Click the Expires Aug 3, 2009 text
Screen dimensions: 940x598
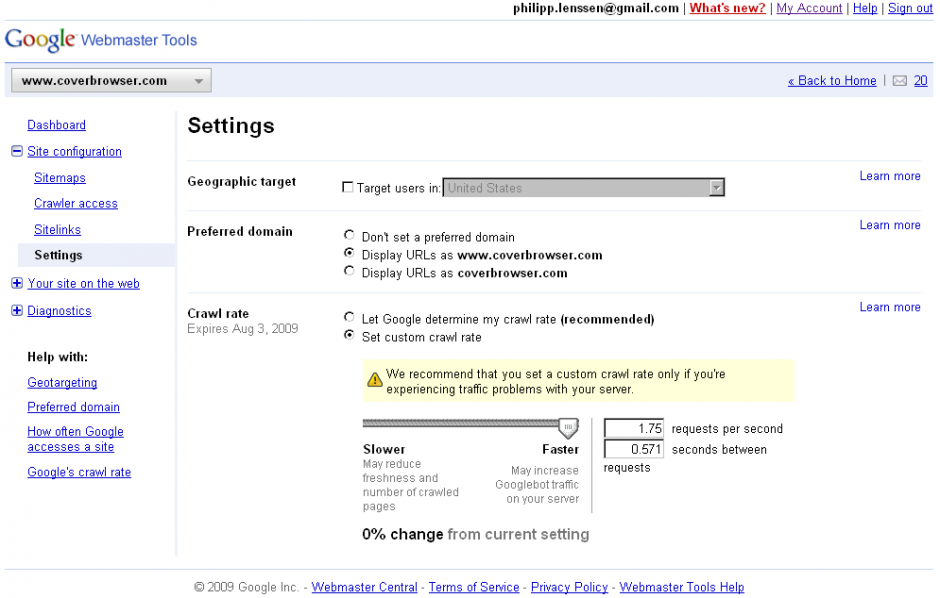(x=243, y=329)
